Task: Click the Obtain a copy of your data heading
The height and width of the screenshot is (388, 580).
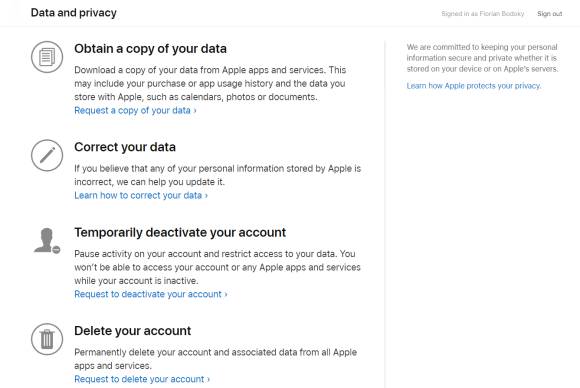Action: 151,48
